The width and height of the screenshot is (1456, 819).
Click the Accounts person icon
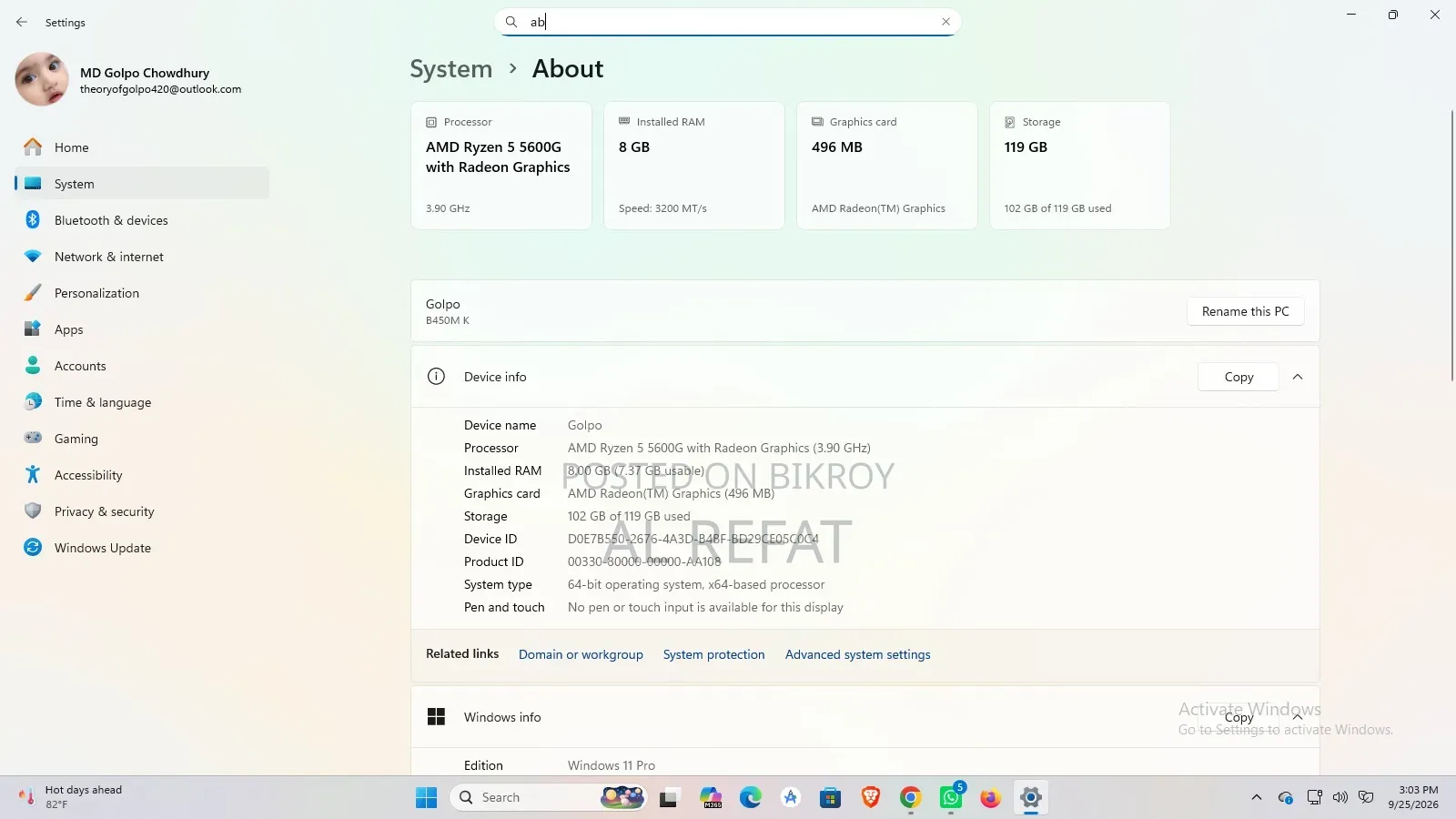tap(33, 366)
